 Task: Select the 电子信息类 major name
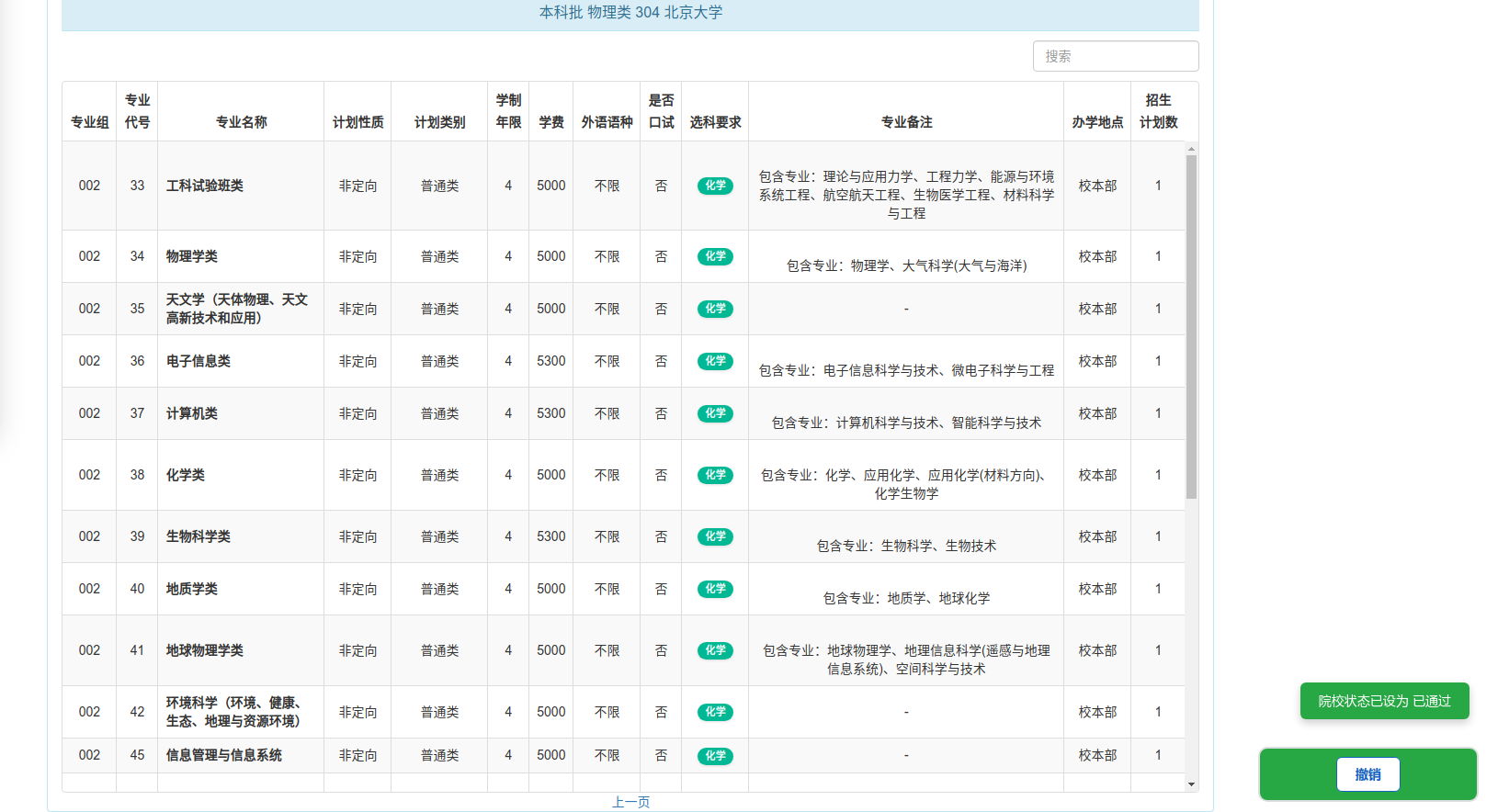click(x=199, y=361)
